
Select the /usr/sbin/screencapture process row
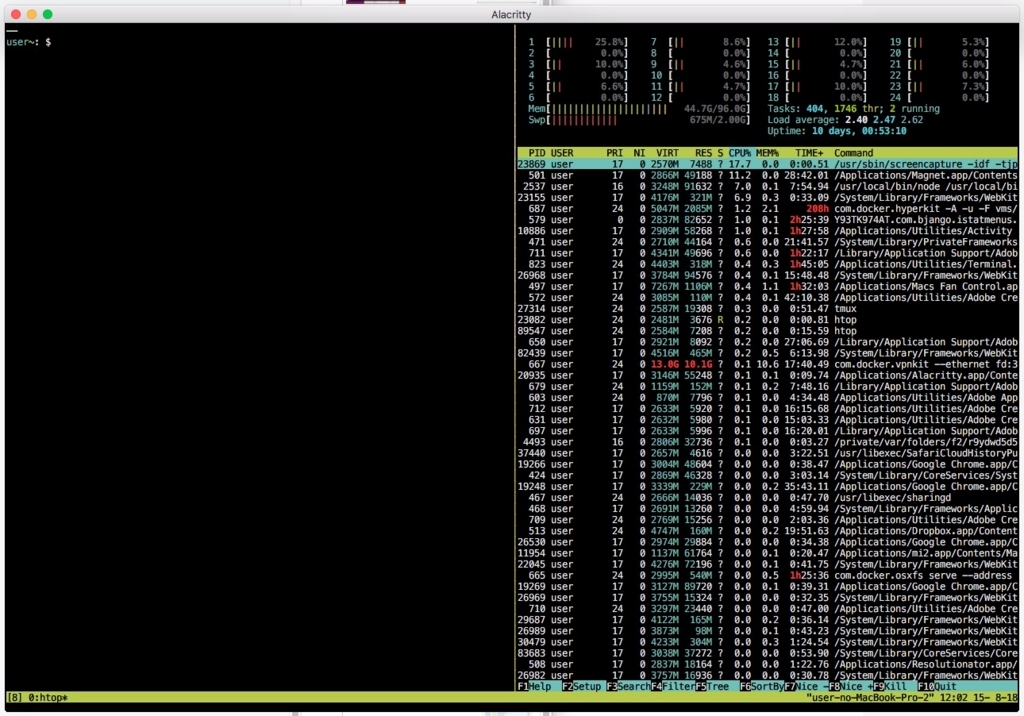click(767, 164)
